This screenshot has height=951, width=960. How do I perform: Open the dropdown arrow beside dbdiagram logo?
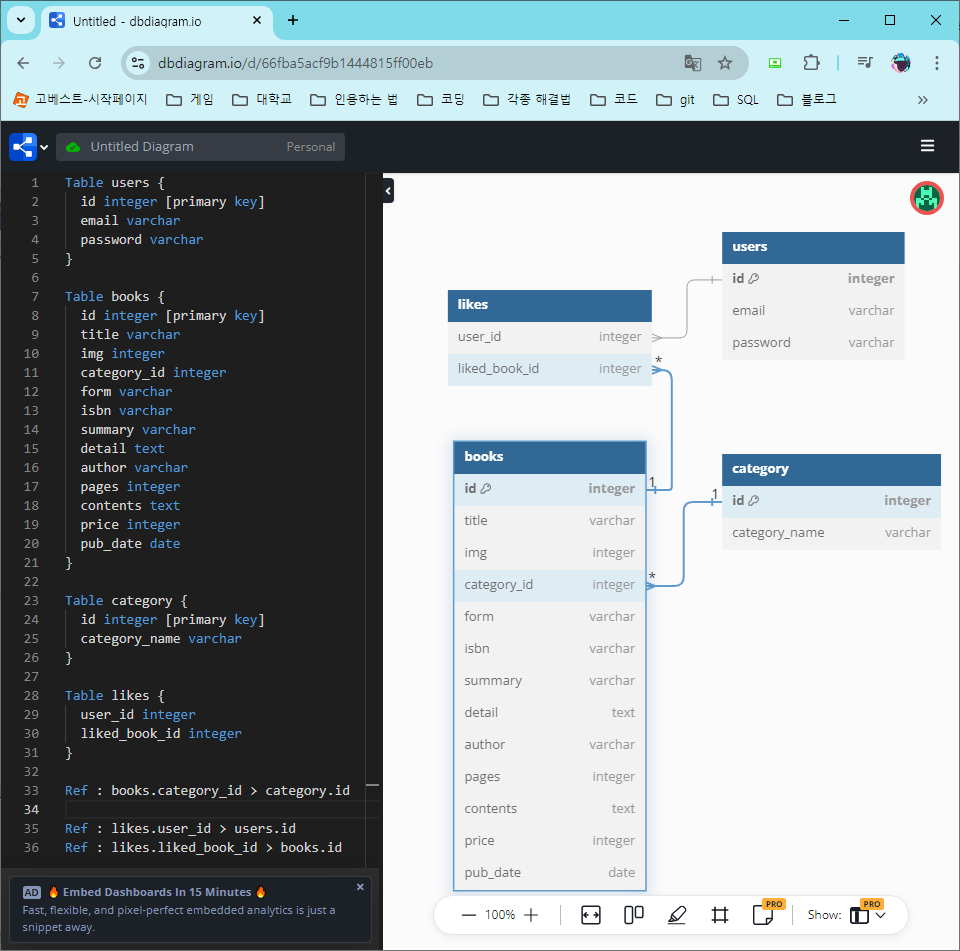pyautogui.click(x=44, y=148)
